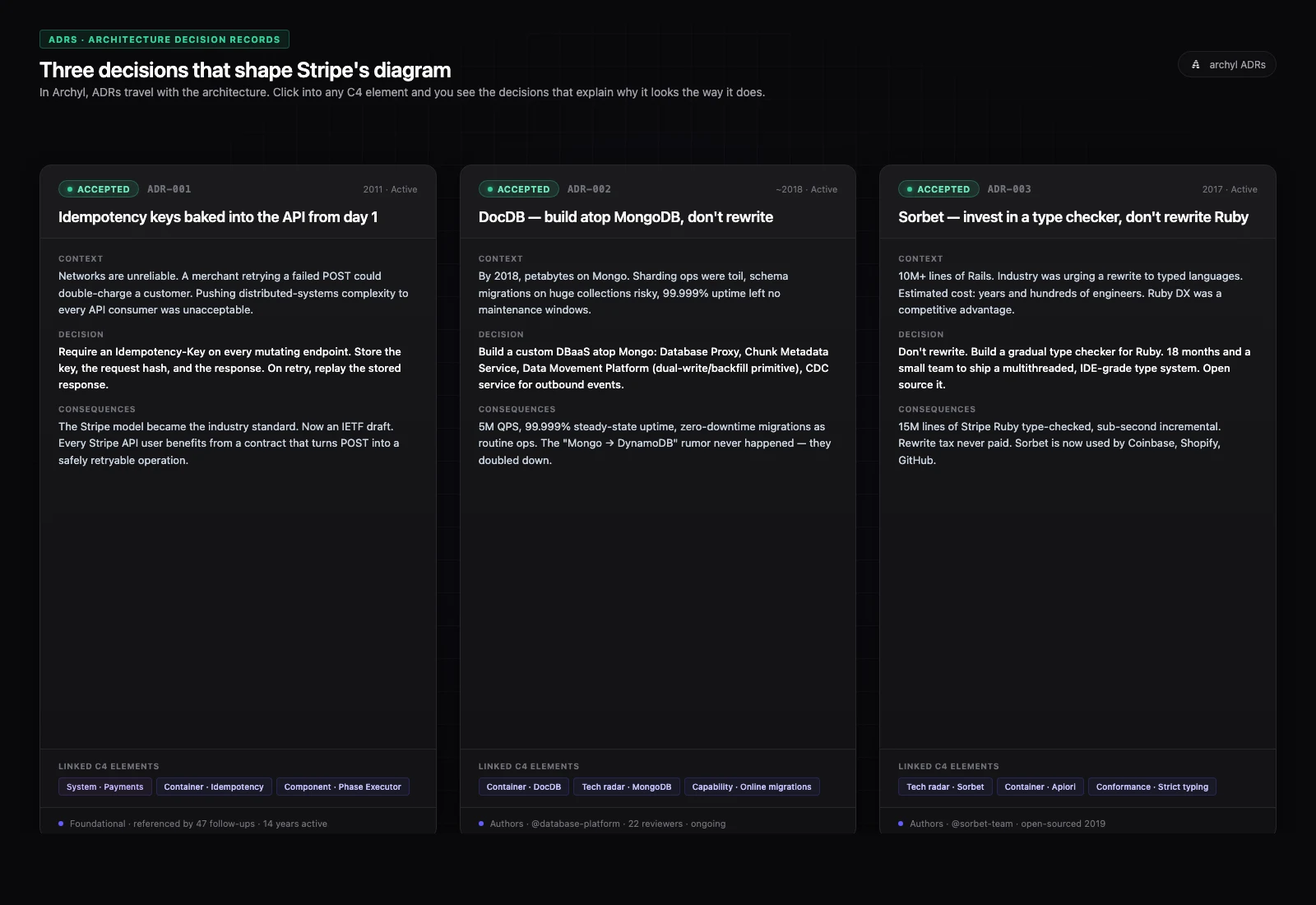
Task: Click the ACCEPTED badge on ADR-002
Action: [x=518, y=189]
